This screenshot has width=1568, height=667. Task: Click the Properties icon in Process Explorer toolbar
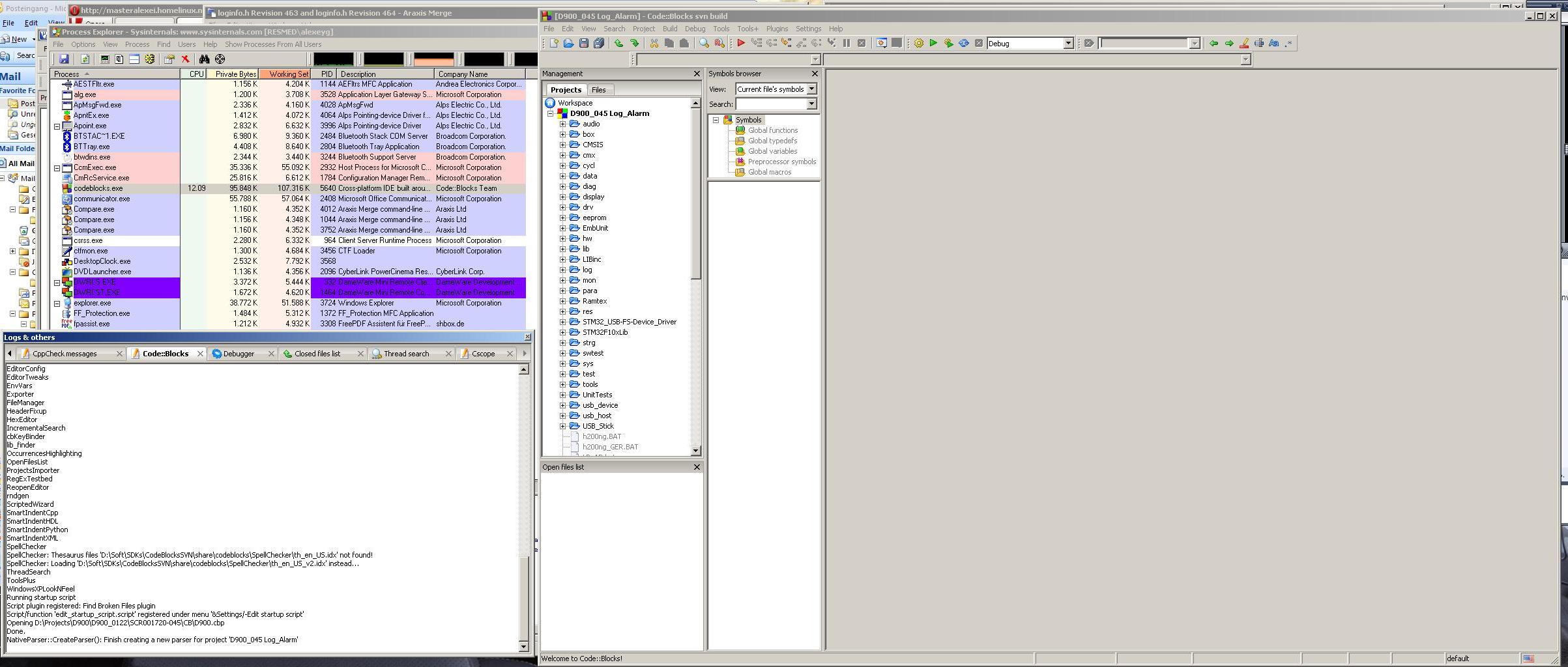point(169,59)
